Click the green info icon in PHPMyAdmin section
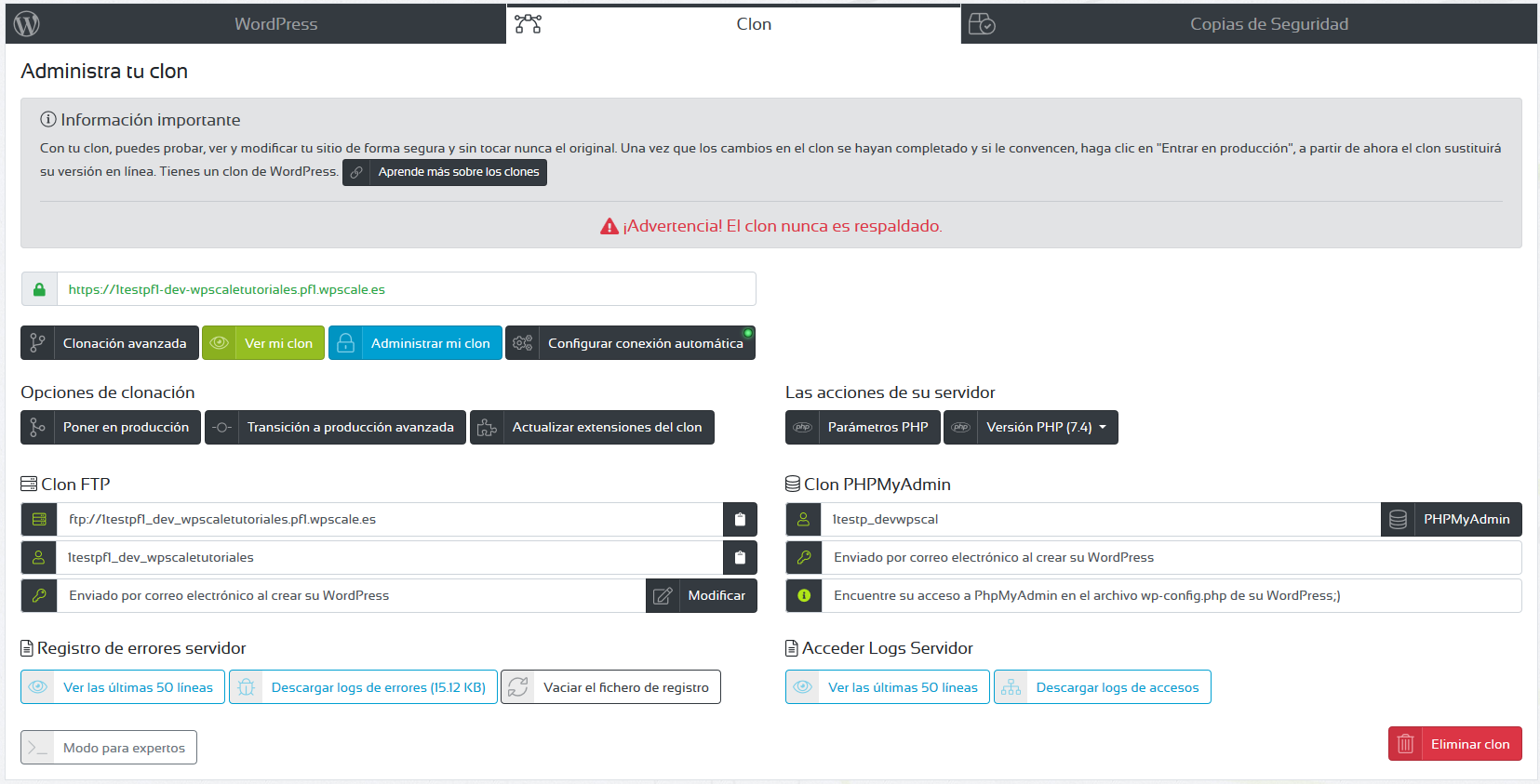The image size is (1540, 784). (804, 595)
